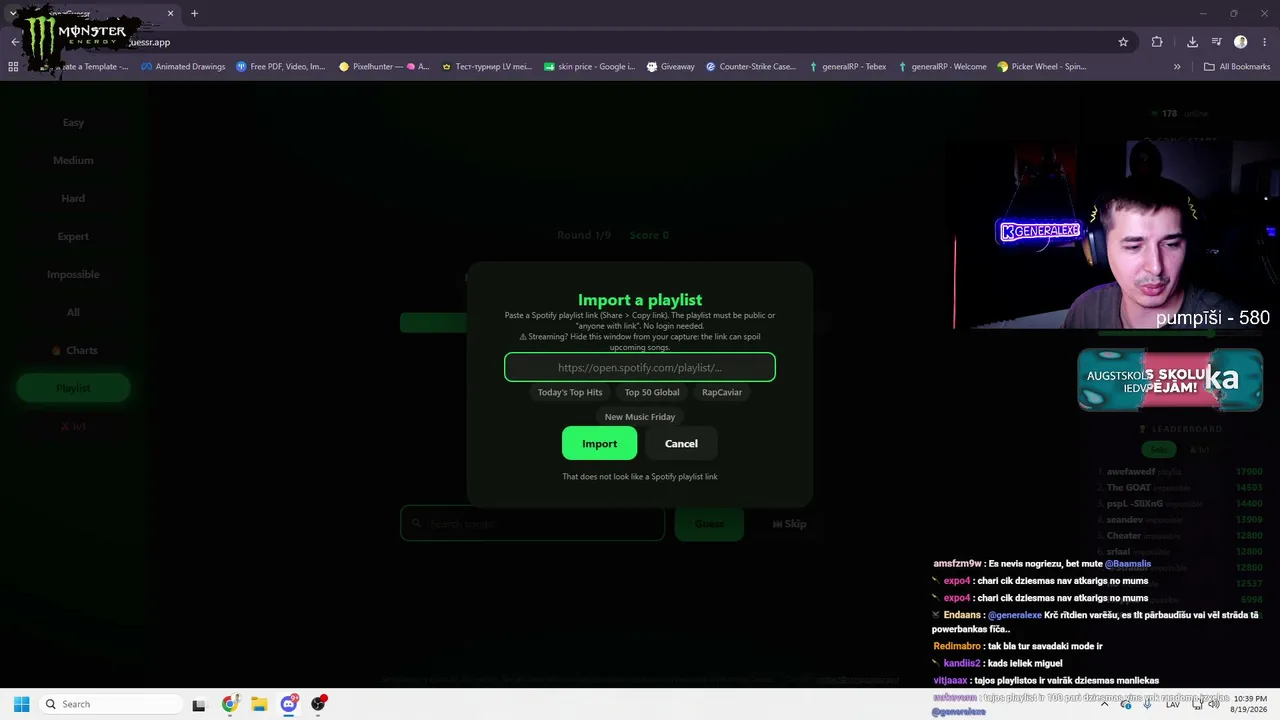Open File Explorer from the taskbar
1280x720 pixels.
tap(259, 704)
